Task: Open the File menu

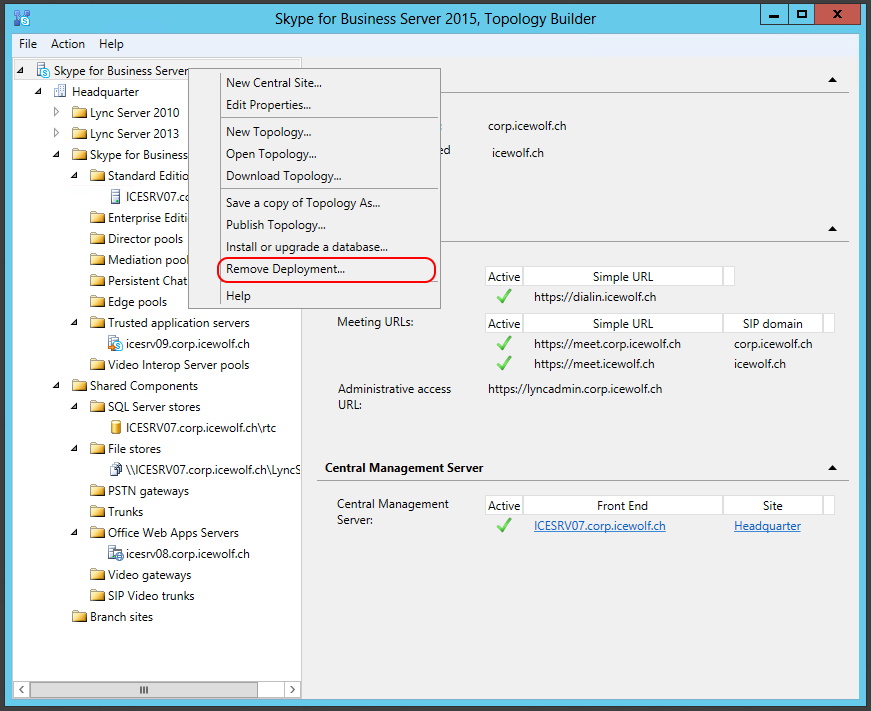Action: pos(28,44)
